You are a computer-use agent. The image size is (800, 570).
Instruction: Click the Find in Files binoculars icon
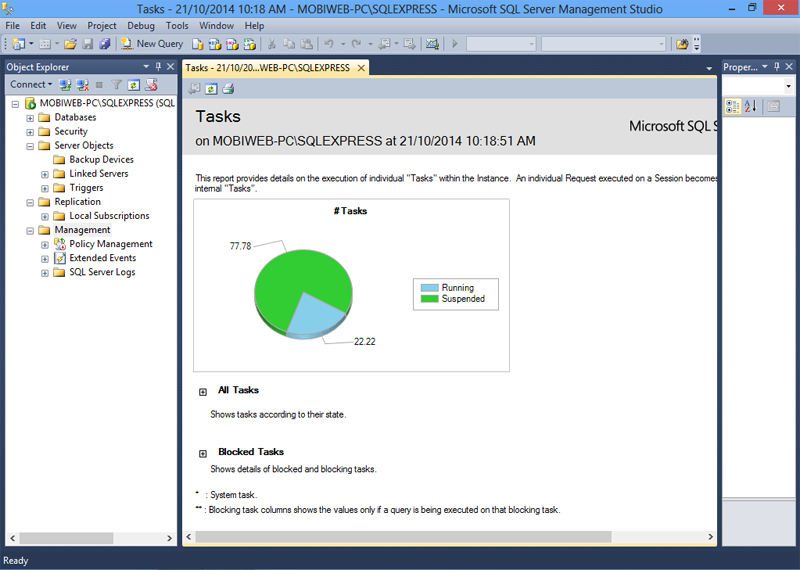pos(682,44)
